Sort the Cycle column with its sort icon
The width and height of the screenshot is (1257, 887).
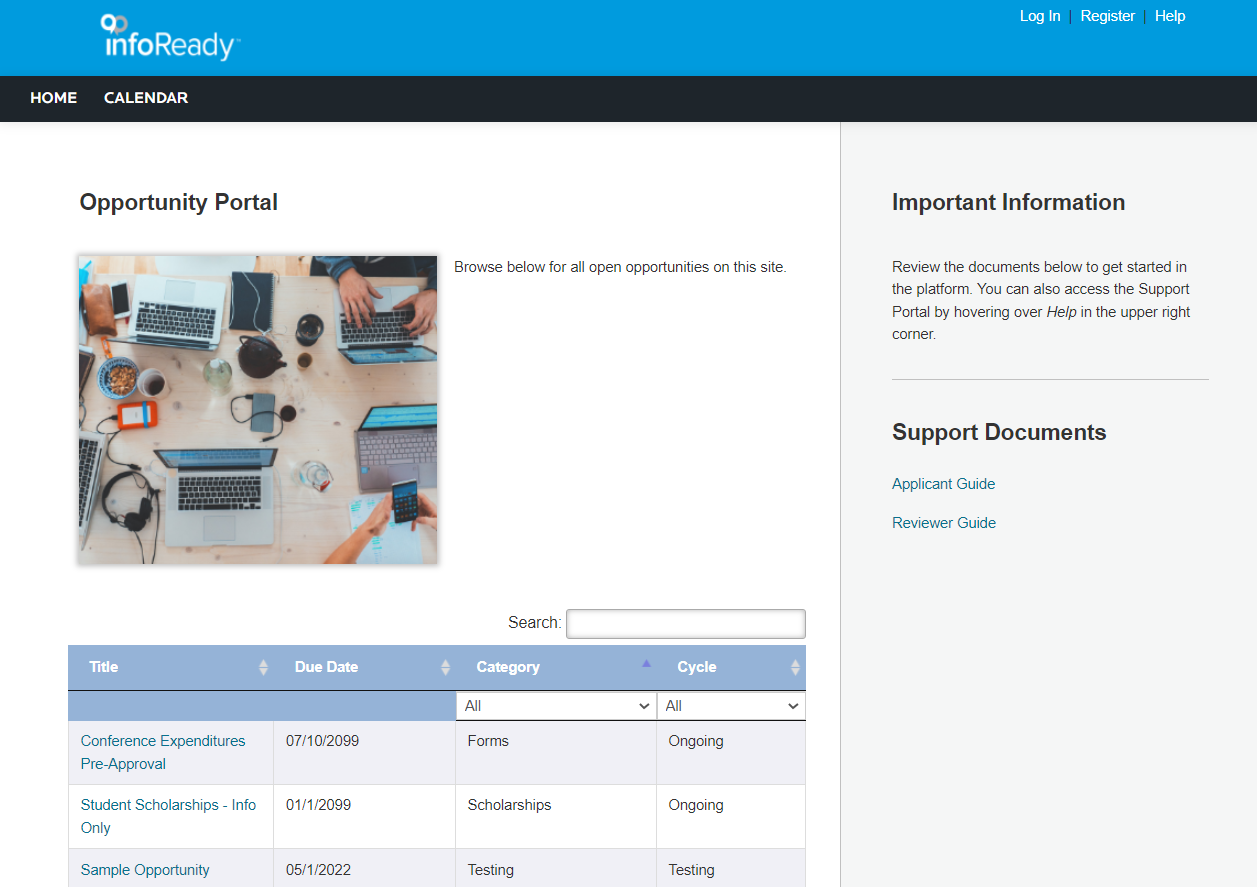pyautogui.click(x=795, y=667)
